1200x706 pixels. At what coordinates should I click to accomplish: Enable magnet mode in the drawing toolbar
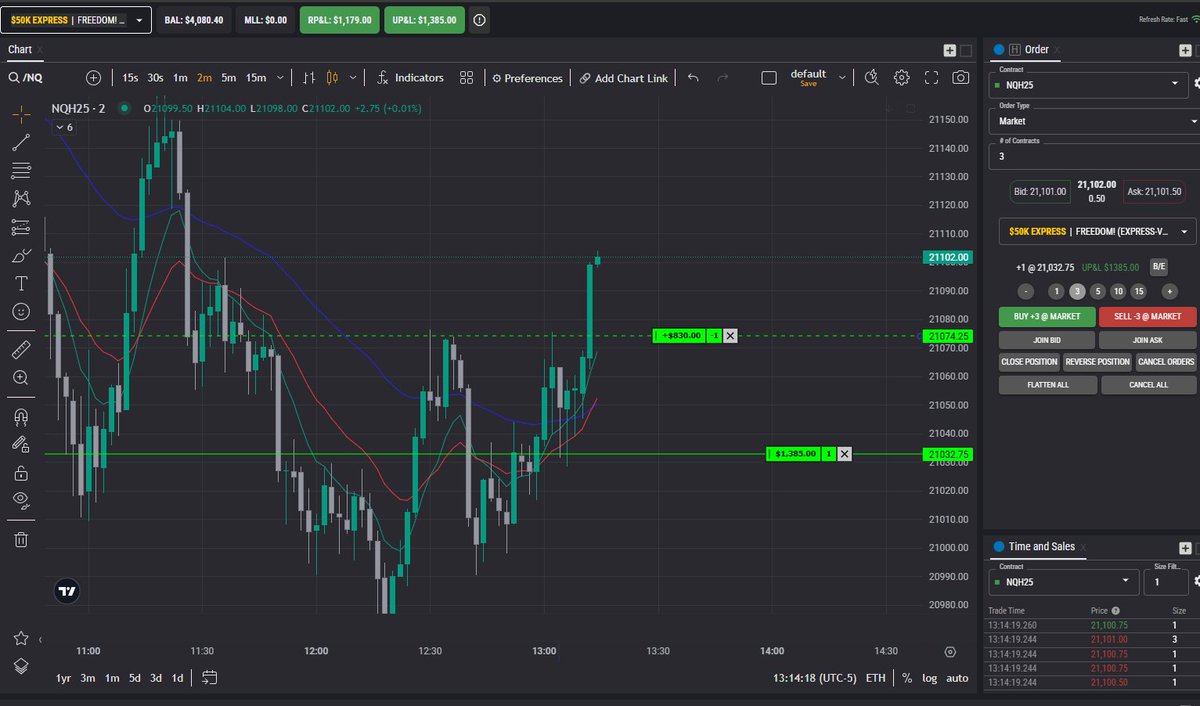[x=20, y=416]
